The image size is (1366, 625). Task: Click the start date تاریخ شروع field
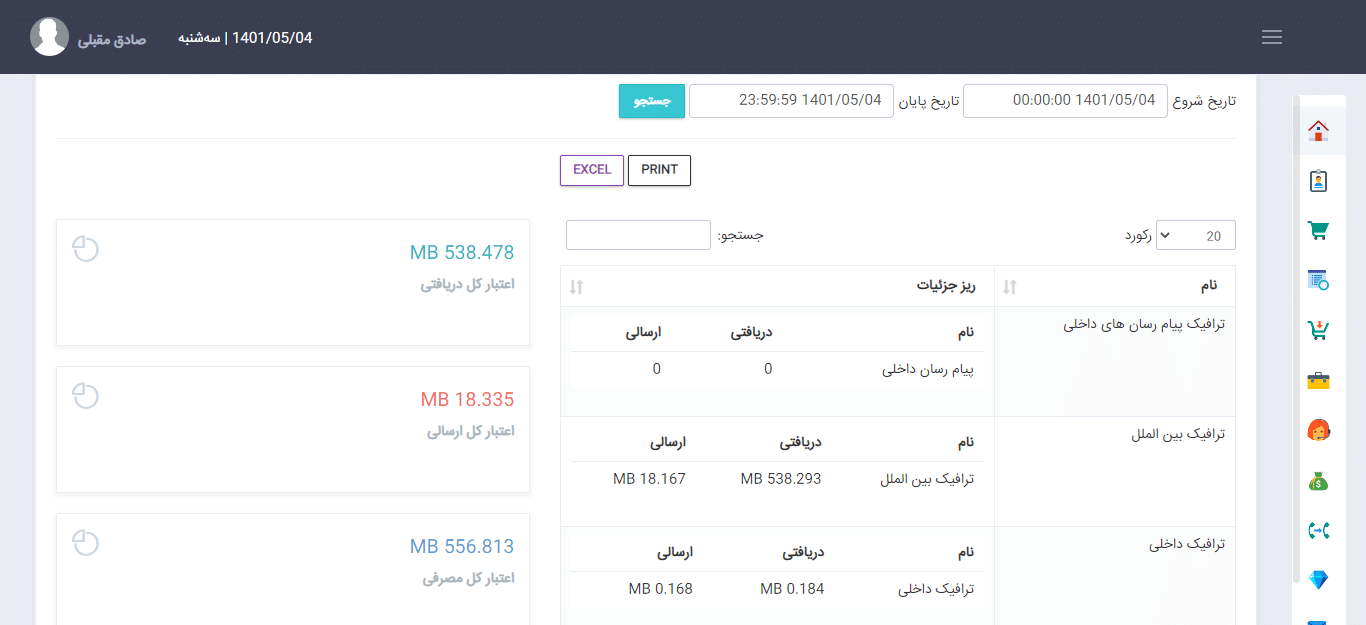1064,101
